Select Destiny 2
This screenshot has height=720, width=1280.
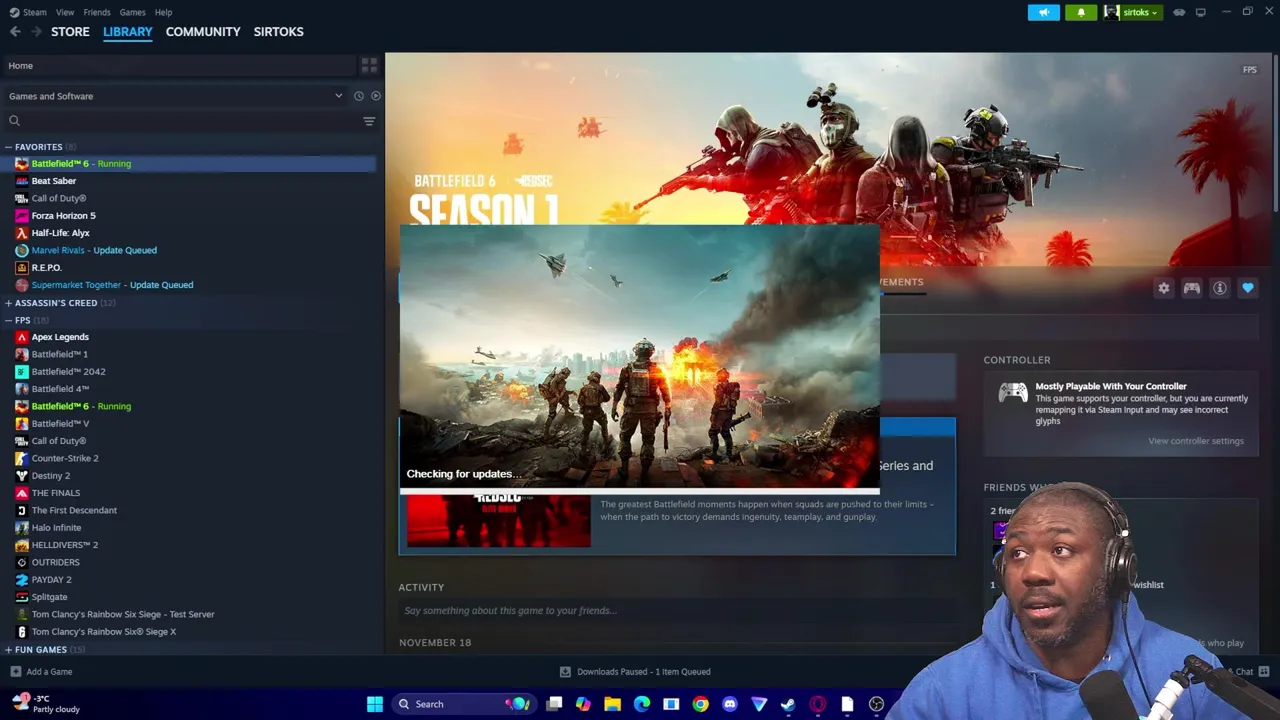(50, 476)
